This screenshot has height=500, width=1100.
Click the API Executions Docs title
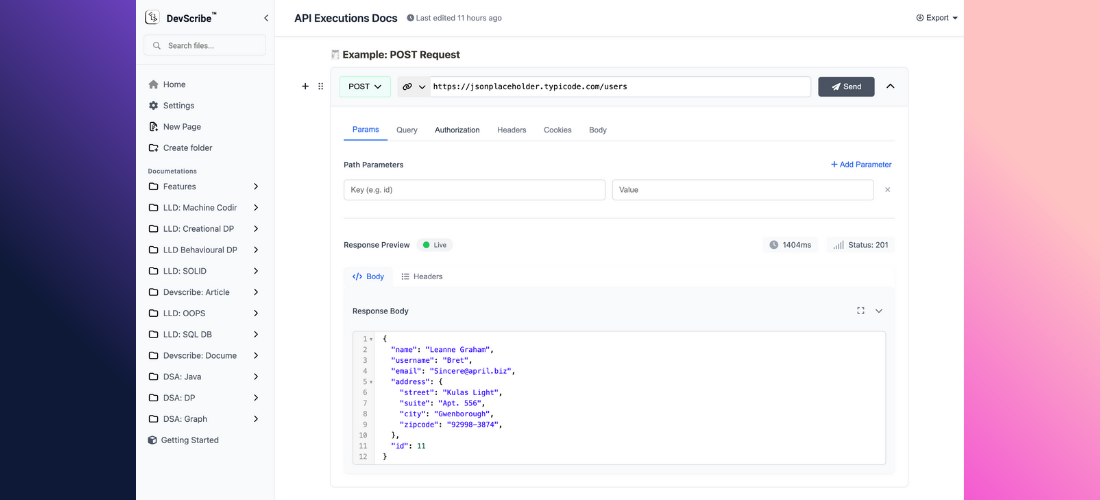coord(346,18)
